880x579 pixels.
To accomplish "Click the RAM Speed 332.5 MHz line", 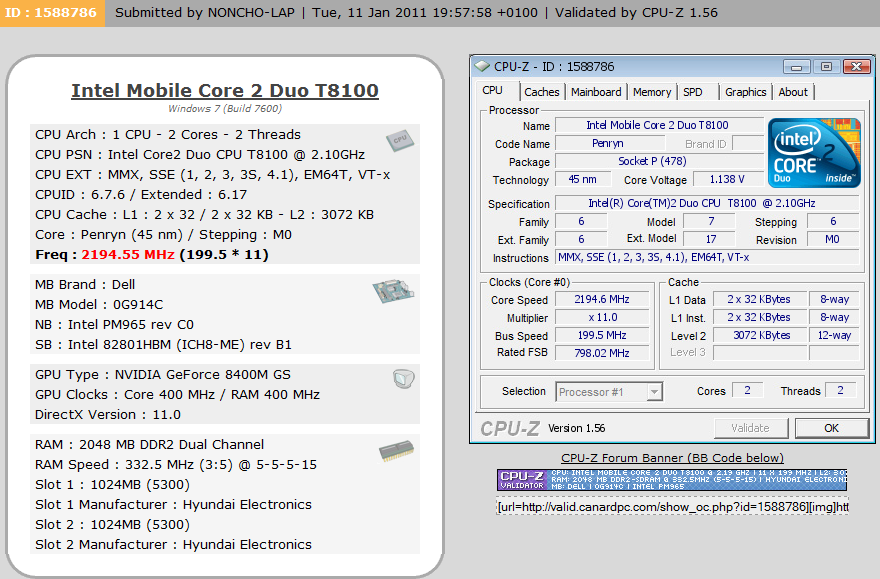I will point(176,465).
